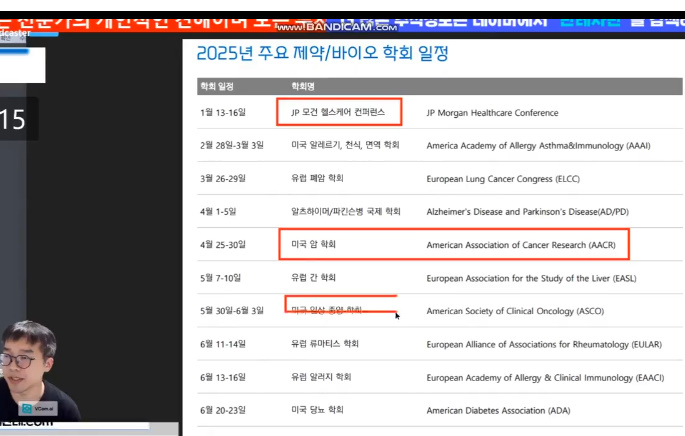Select 'JP 모건 헬스케어 컨퍼런스' cell
This screenshot has width=685, height=436.
pyautogui.click(x=338, y=112)
